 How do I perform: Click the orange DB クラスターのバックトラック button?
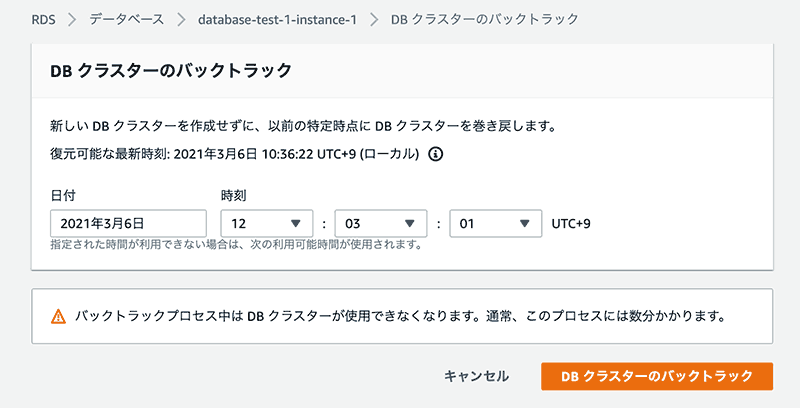657,376
